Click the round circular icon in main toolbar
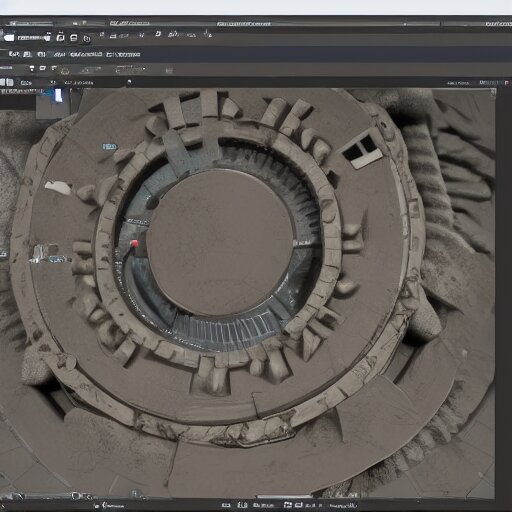Image resolution: width=512 pixels, height=512 pixels. [87, 39]
